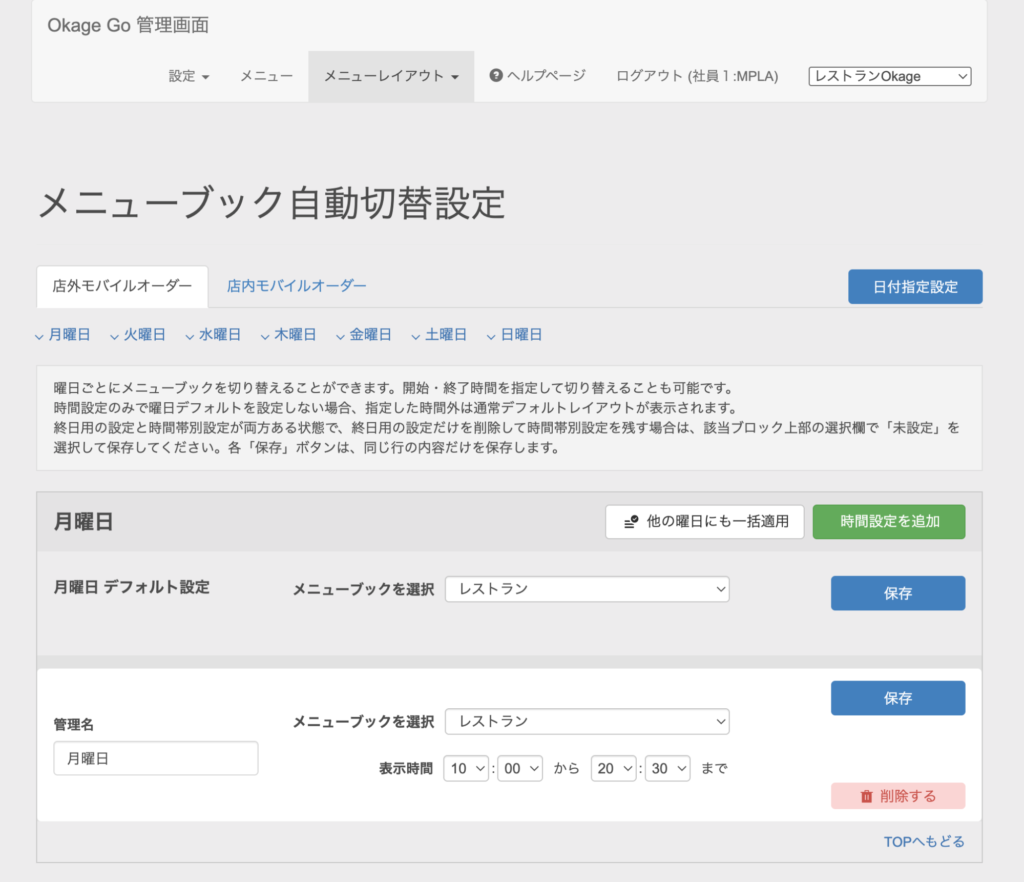Open the メニューレイアウト dropdown menu

pos(391,76)
